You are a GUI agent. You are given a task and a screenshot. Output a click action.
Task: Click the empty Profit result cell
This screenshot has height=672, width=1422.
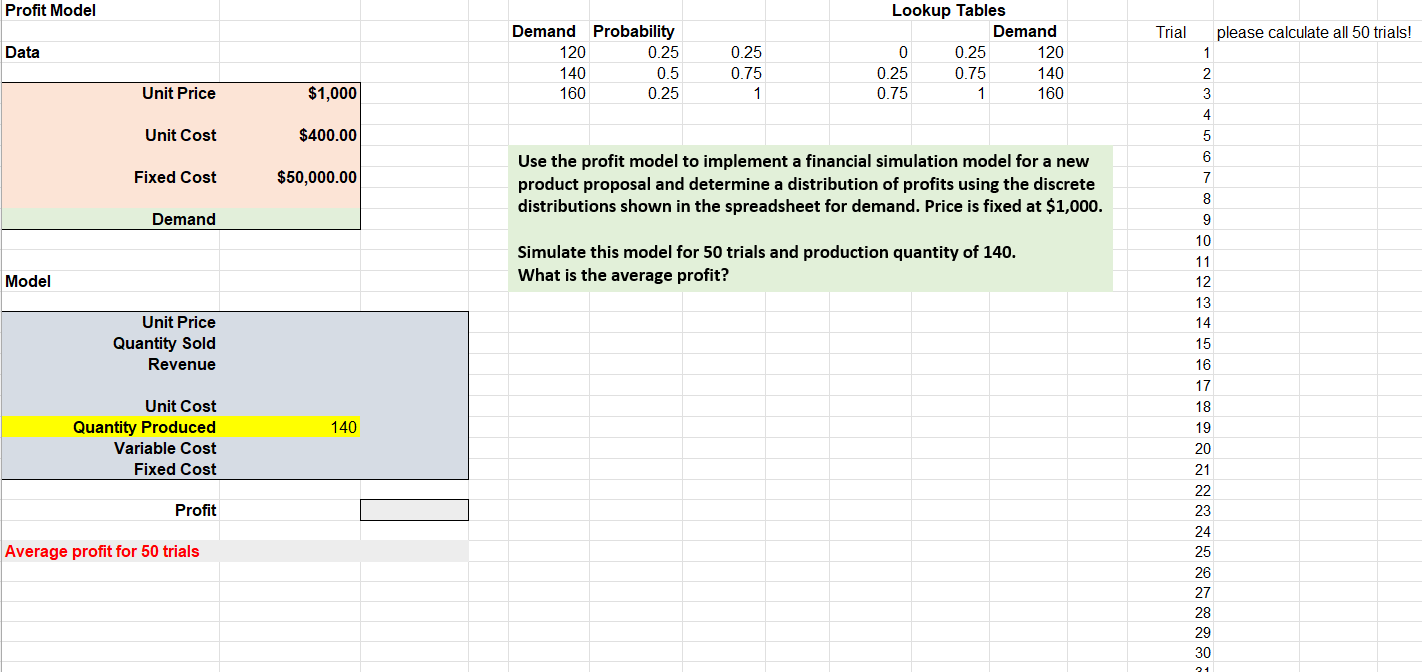pyautogui.click(x=414, y=510)
